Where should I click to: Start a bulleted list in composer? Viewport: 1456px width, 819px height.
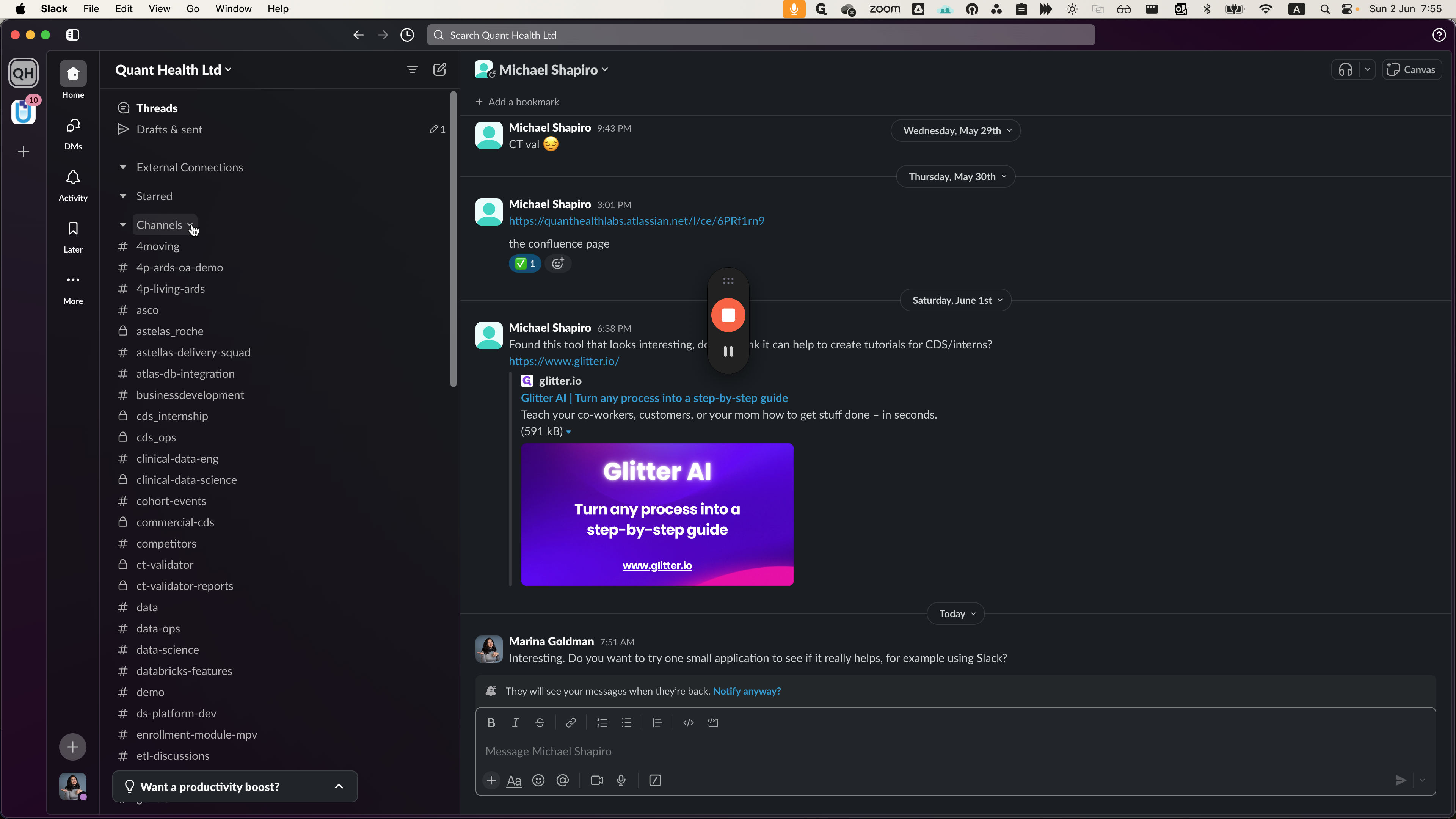coord(626,723)
